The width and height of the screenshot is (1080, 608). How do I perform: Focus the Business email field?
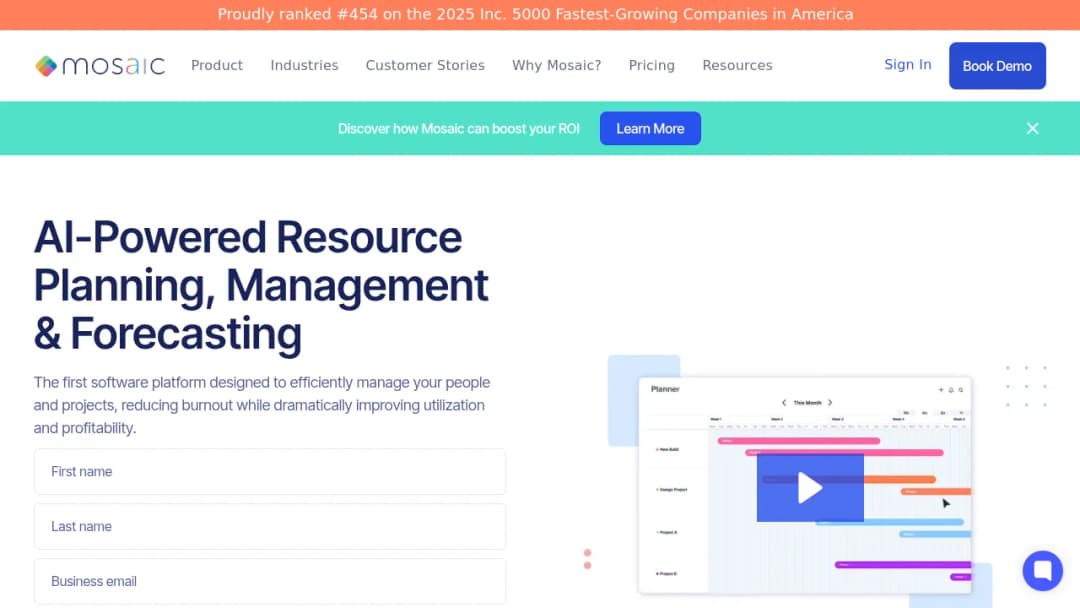click(x=270, y=581)
